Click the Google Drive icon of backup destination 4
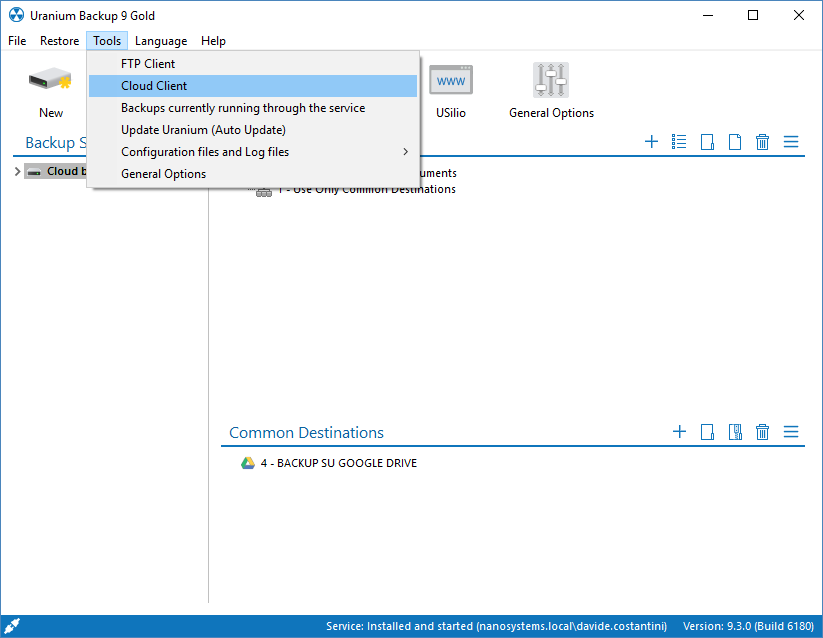The width and height of the screenshot is (823, 638). point(247,463)
